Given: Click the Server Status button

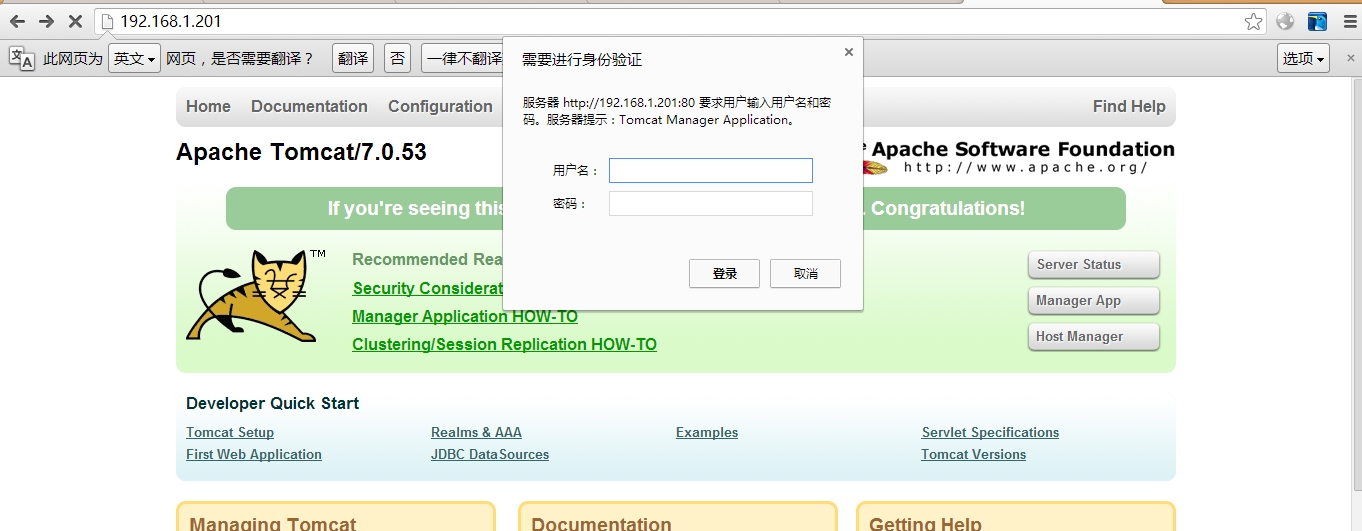Looking at the screenshot, I should [x=1094, y=265].
